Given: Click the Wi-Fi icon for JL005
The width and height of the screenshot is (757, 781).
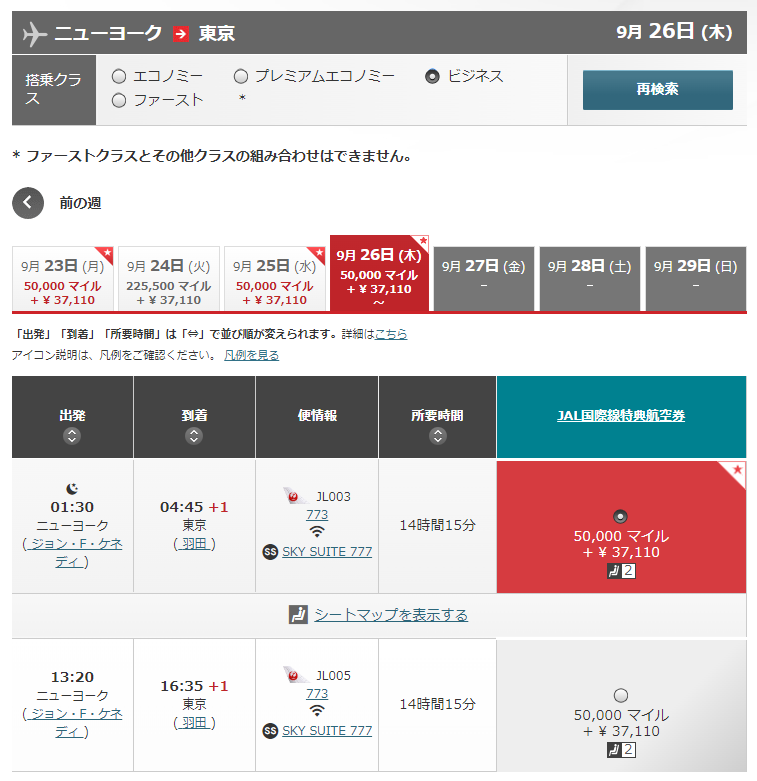Looking at the screenshot, I should coord(317,711).
